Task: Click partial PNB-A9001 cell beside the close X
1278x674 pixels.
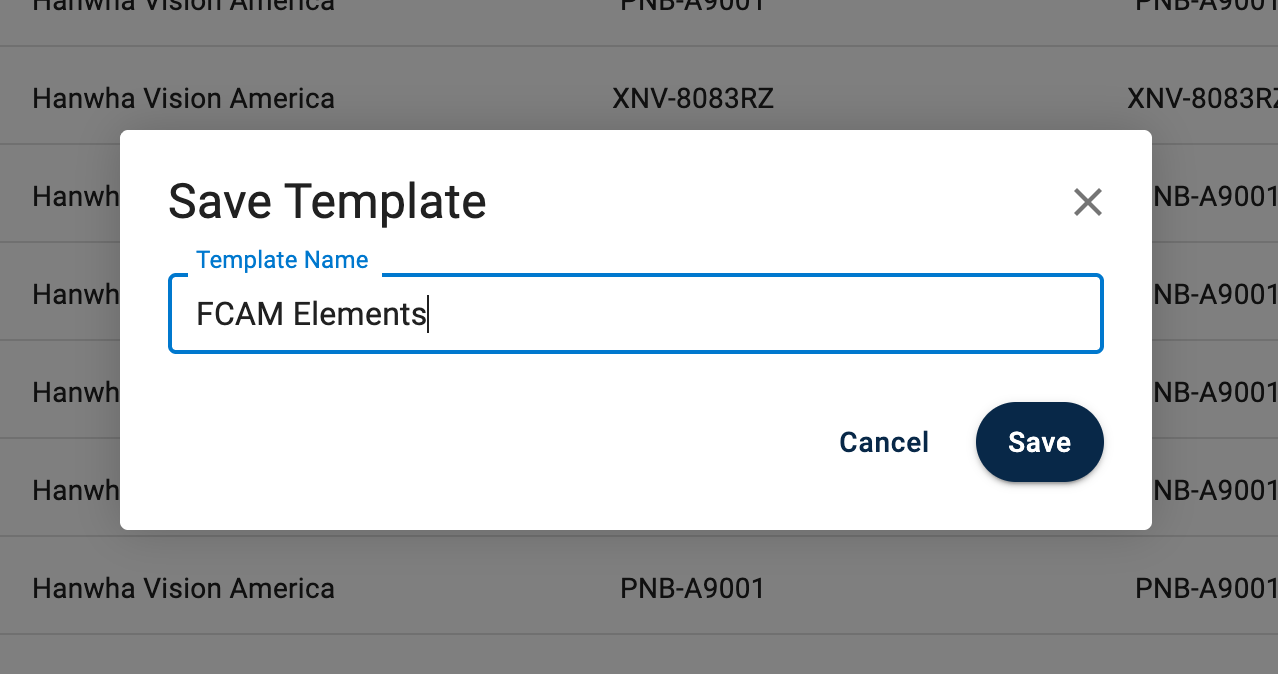Action: 1215,196
